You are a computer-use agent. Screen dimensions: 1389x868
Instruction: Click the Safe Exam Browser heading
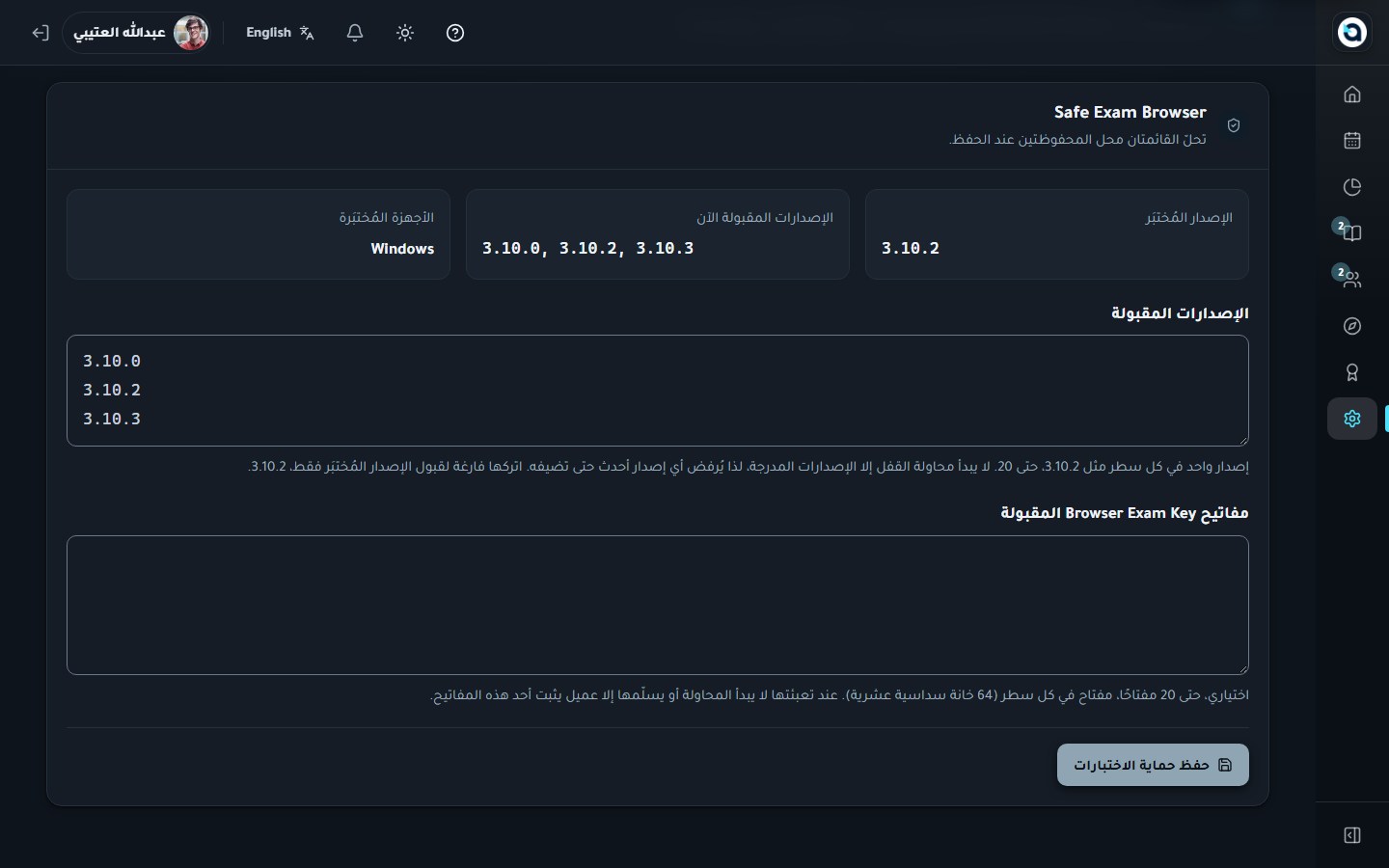[x=1130, y=112]
